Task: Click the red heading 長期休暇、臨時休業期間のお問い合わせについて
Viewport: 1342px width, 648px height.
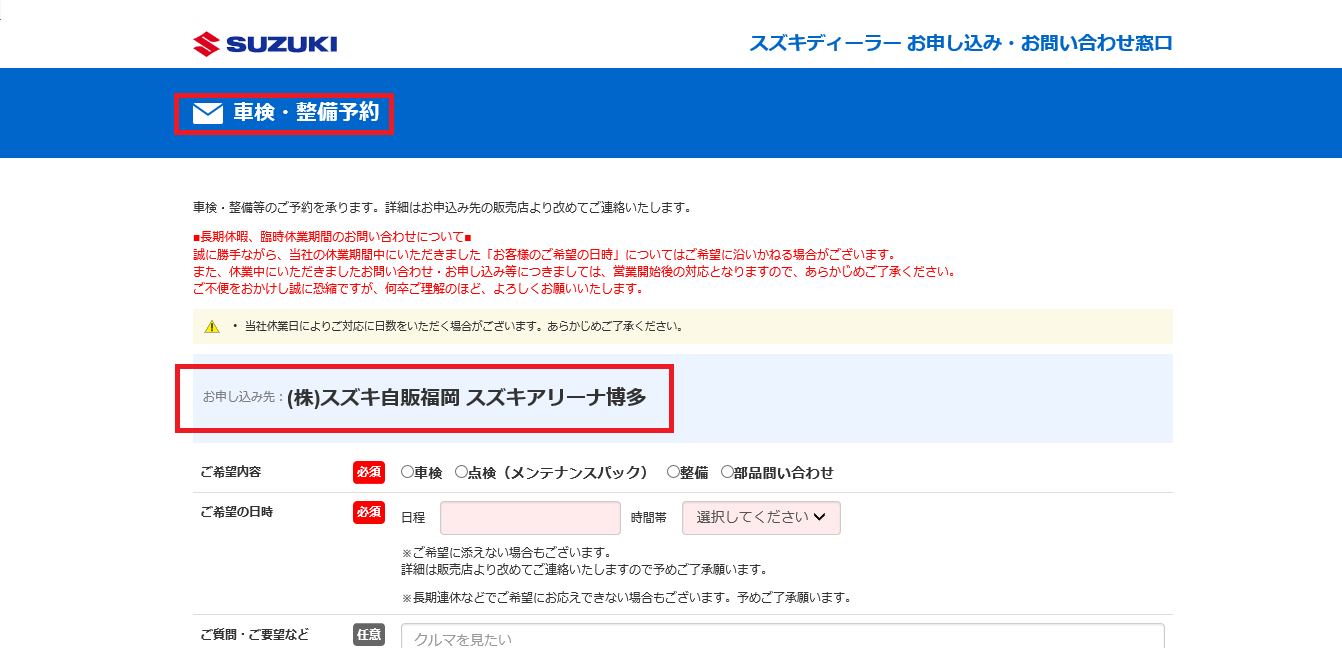Action: click(332, 237)
